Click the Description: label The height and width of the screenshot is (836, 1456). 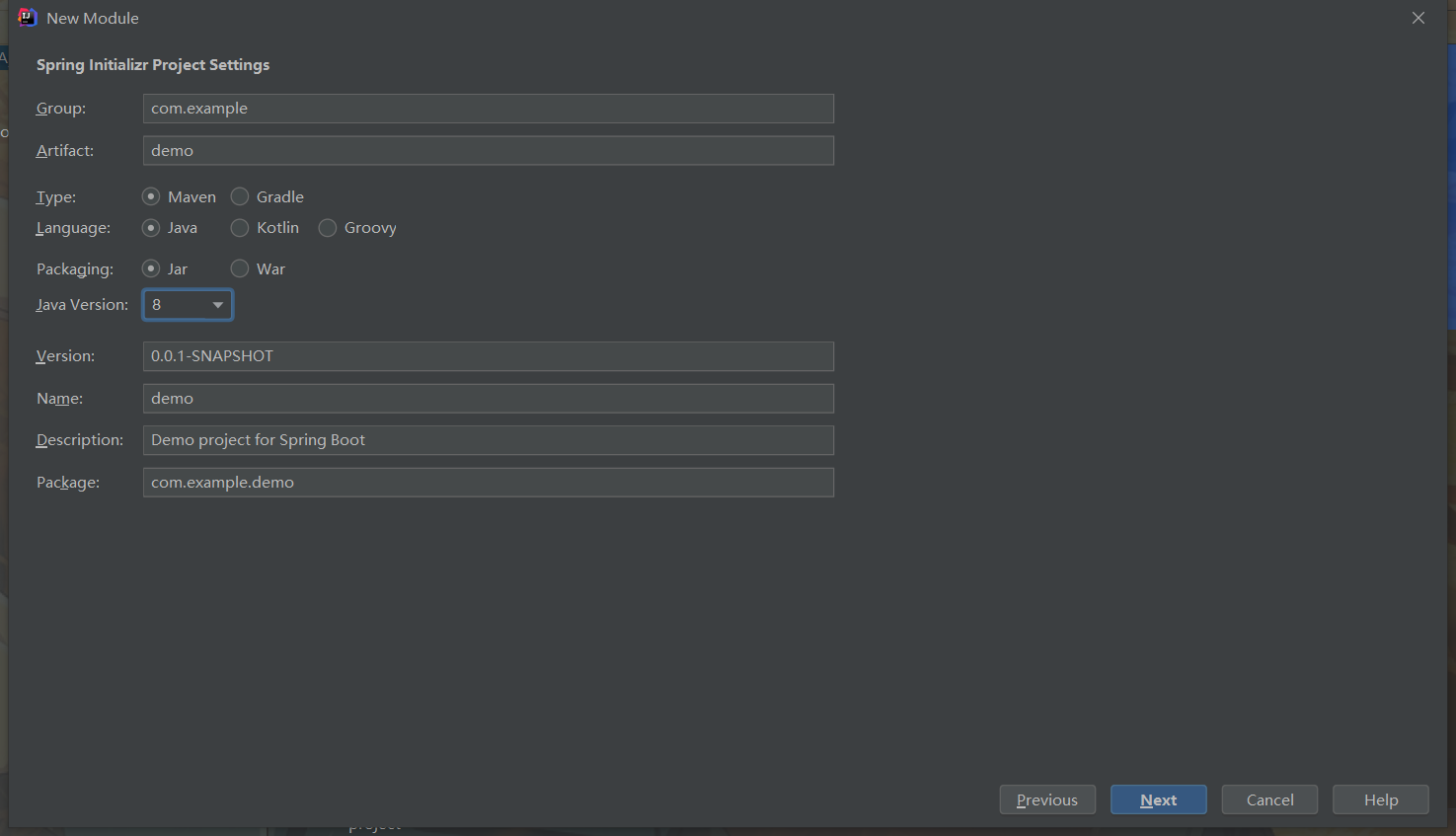click(x=80, y=440)
